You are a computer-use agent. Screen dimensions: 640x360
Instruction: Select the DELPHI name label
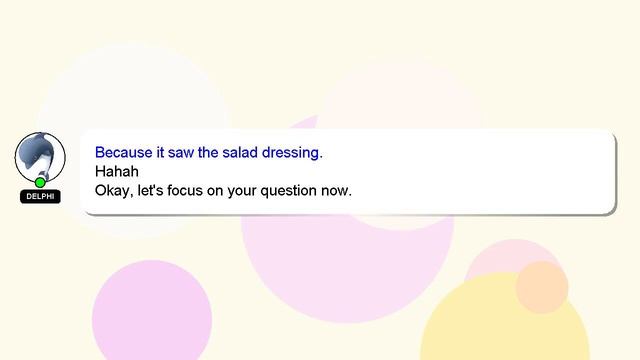[40, 196]
